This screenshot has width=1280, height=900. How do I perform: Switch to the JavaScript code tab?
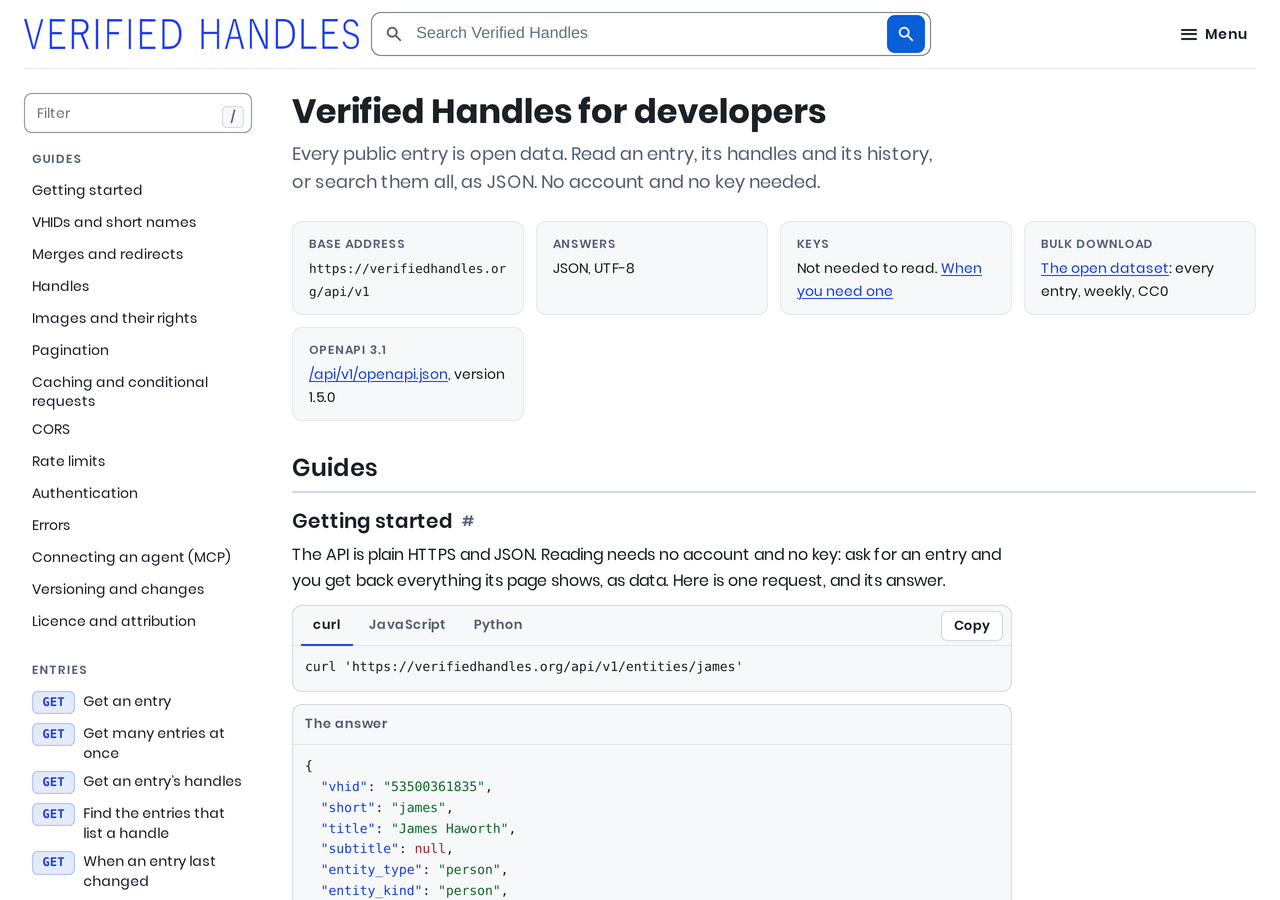click(407, 625)
